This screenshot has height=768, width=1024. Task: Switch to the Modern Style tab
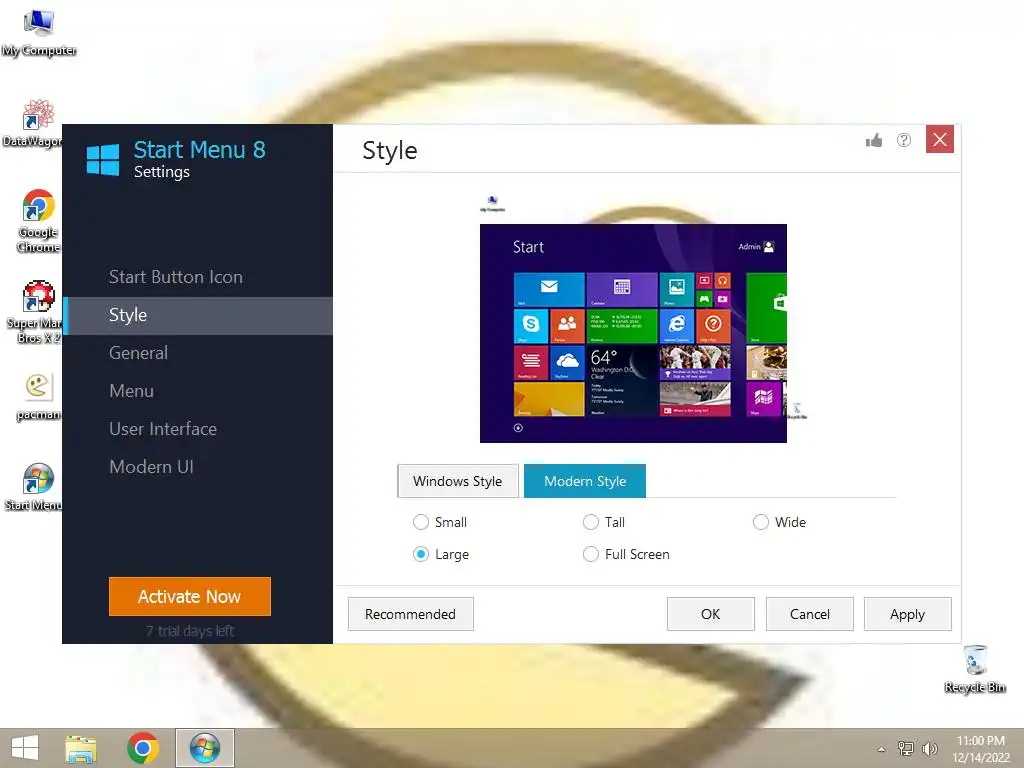click(x=585, y=481)
